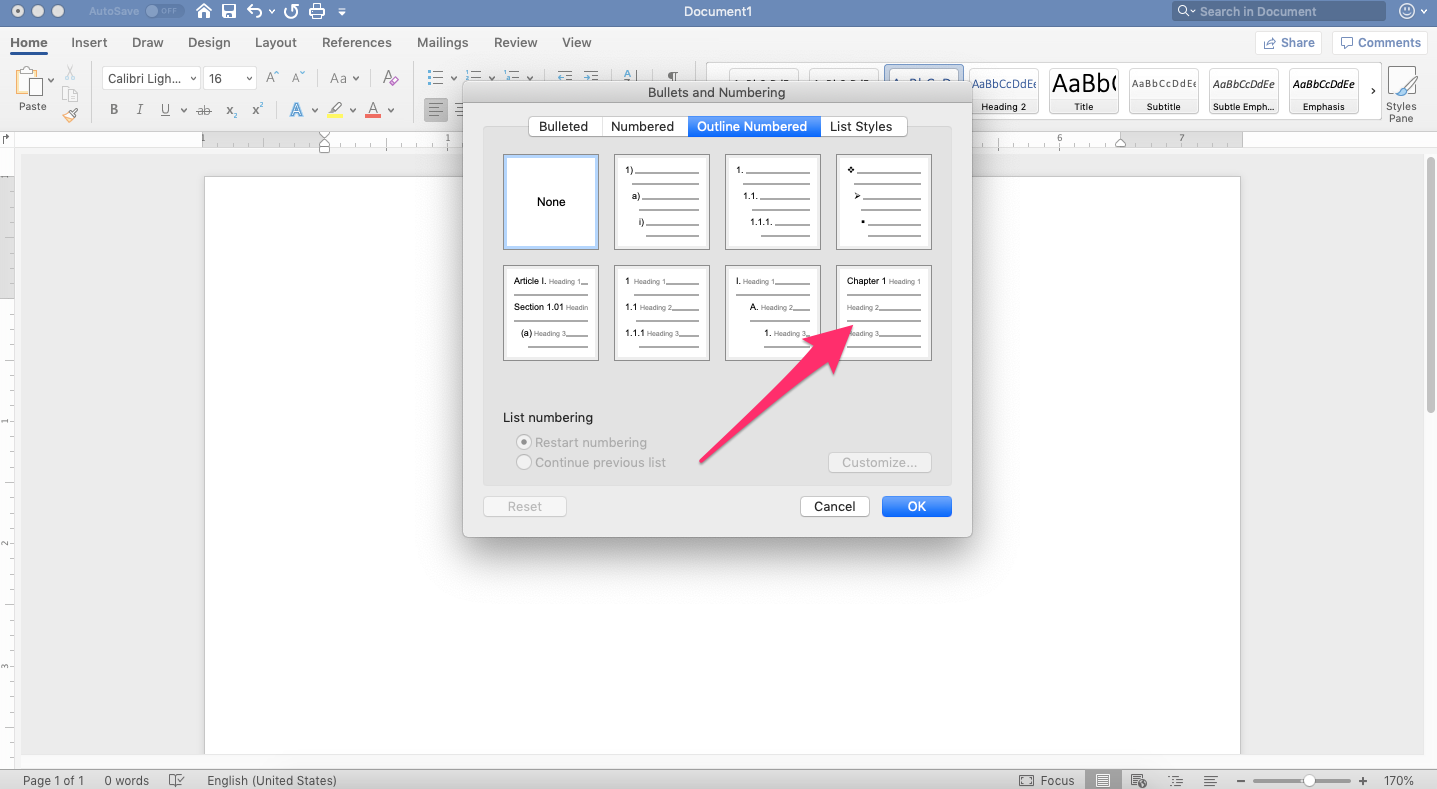This screenshot has height=789, width=1437.
Task: Print the document via printer icon
Action: pyautogui.click(x=317, y=11)
